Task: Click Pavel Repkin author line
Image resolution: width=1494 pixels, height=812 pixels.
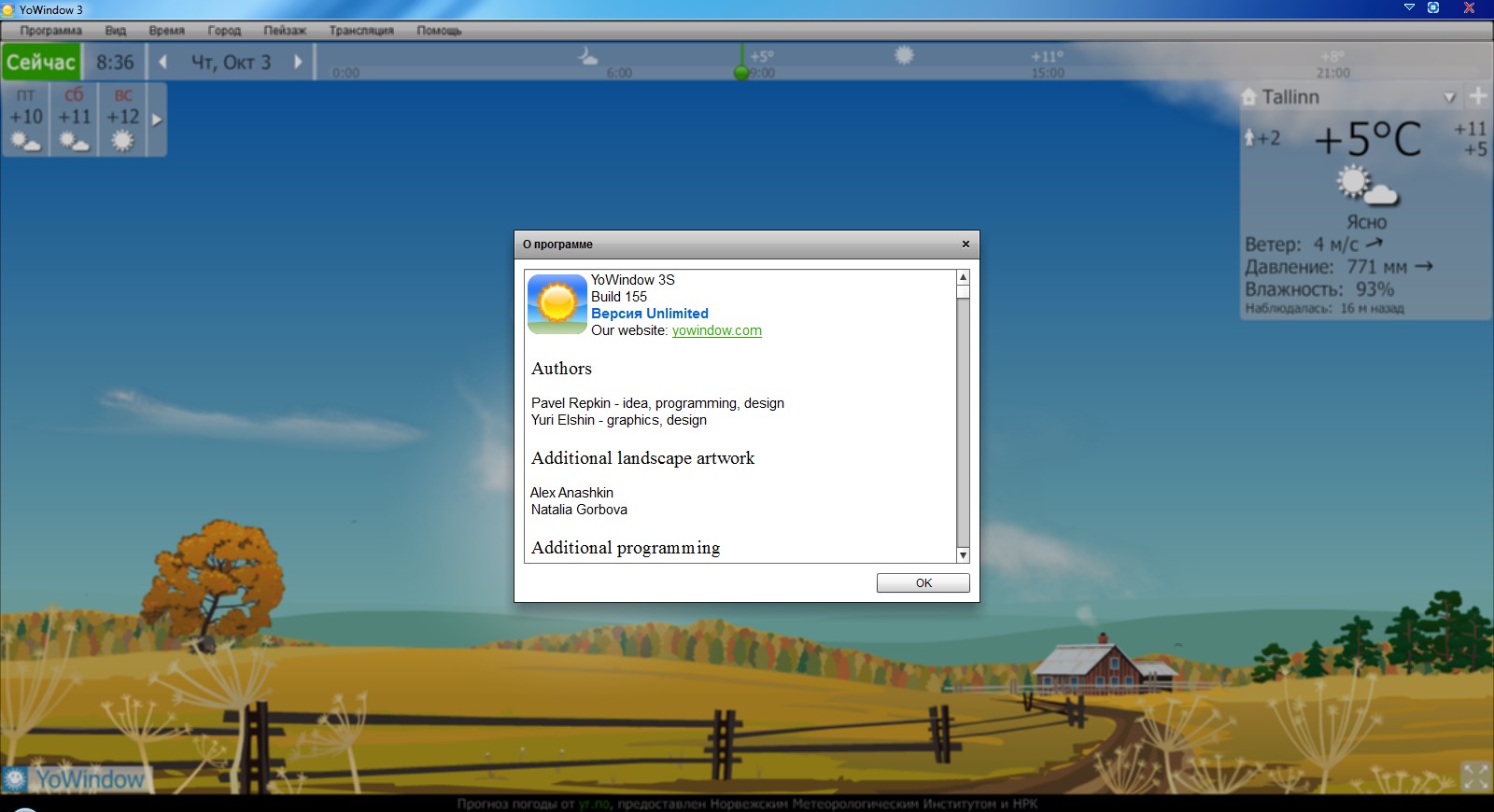Action: (657, 403)
